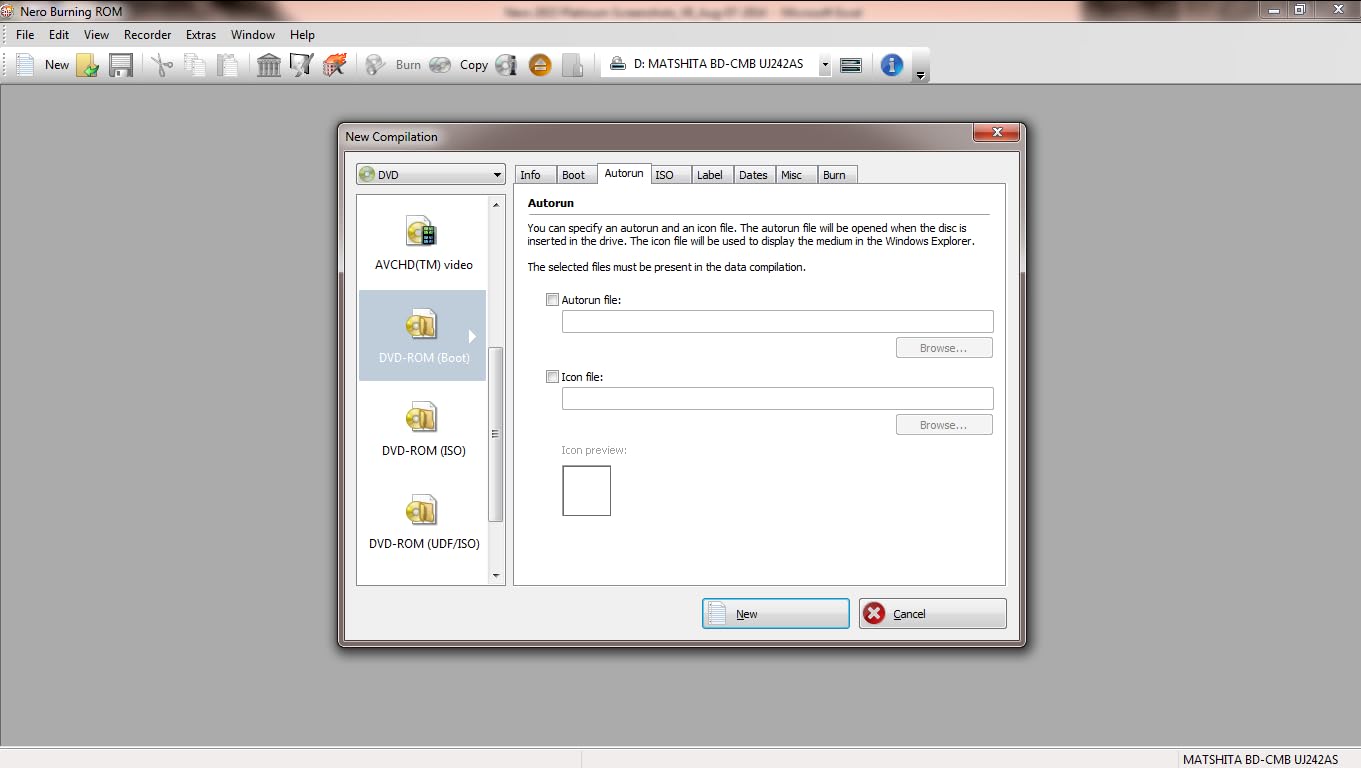The width and height of the screenshot is (1361, 769).
Task: Open a compilation with the folder toolbar icon
Action: pyautogui.click(x=88, y=65)
